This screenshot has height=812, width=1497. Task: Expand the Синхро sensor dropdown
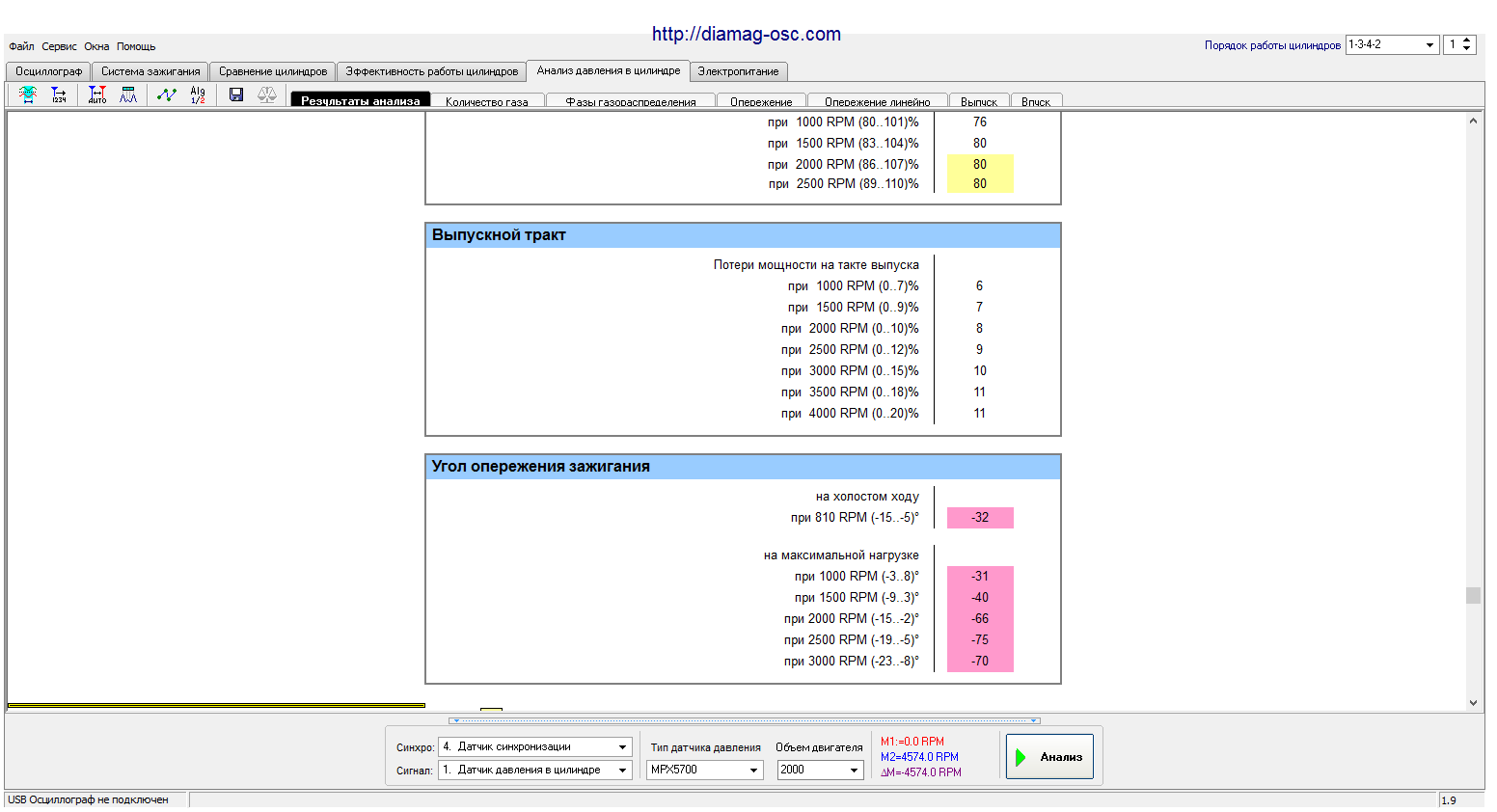click(623, 746)
